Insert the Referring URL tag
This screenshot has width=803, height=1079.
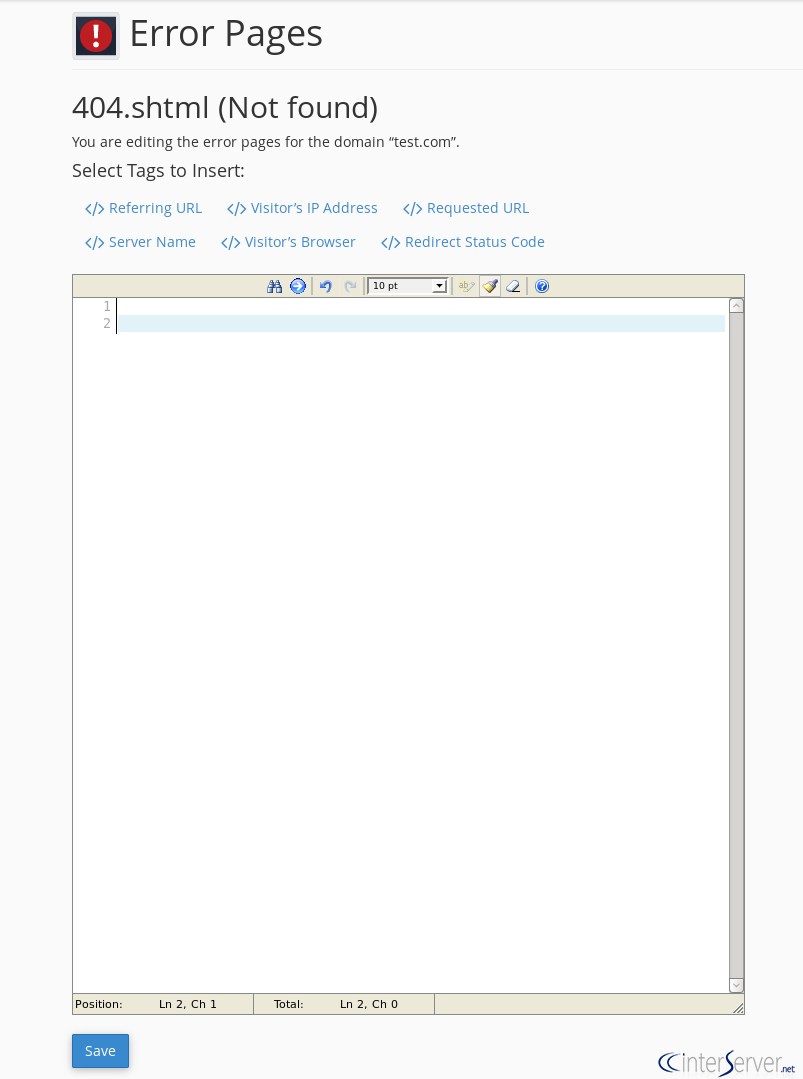[x=144, y=209]
